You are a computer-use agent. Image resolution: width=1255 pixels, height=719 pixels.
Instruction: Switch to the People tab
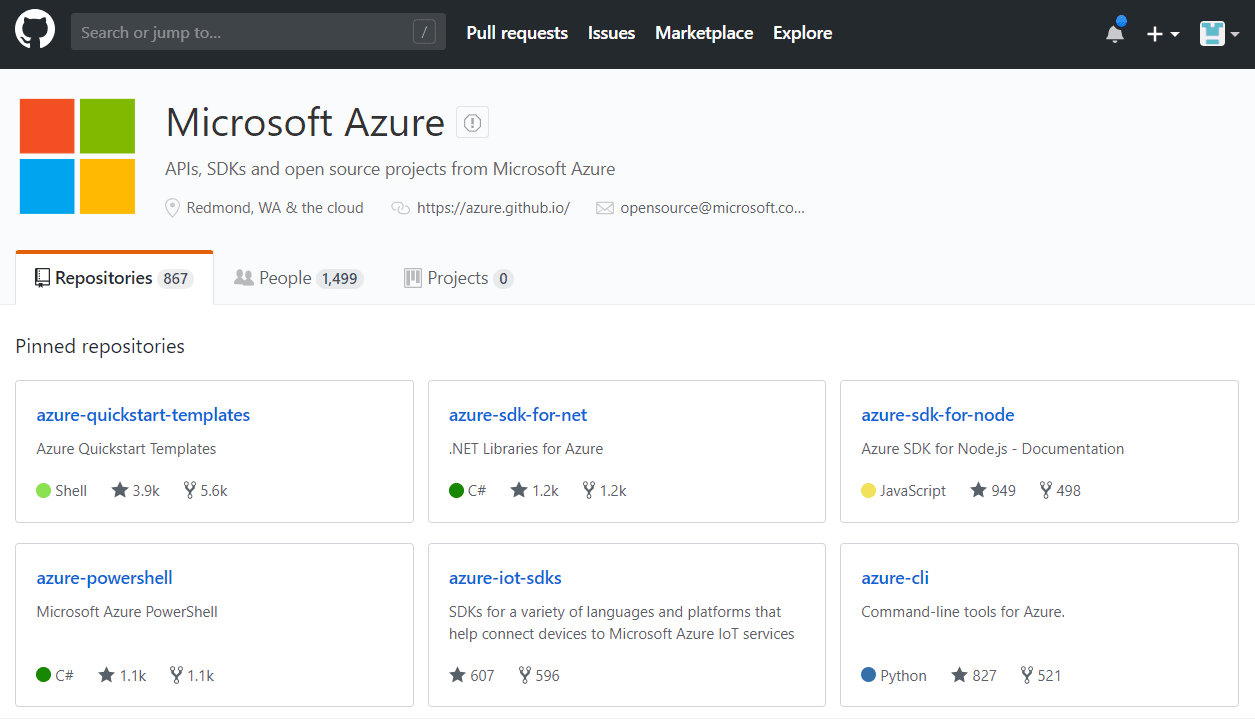tap(298, 278)
